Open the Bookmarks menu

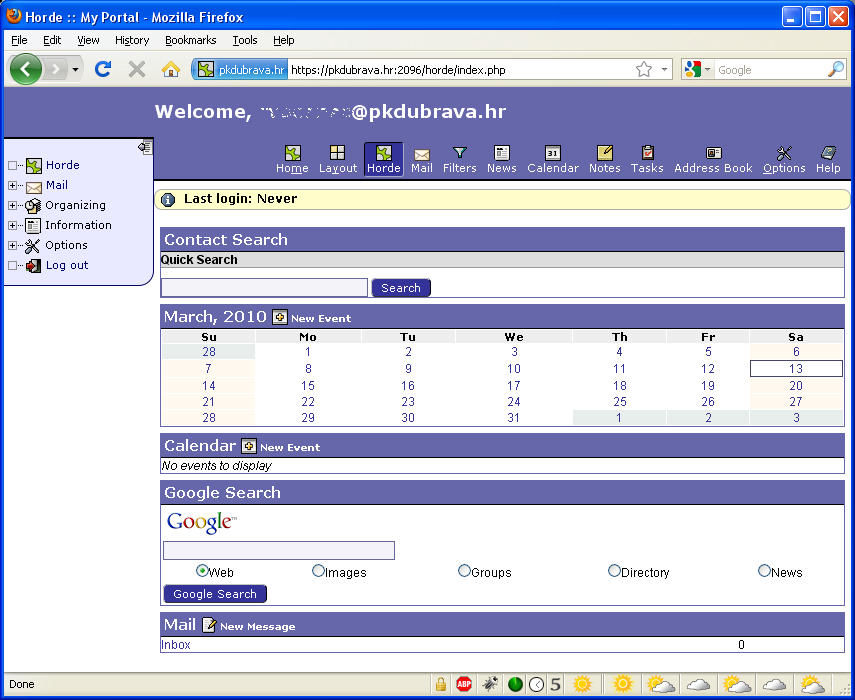[190, 40]
